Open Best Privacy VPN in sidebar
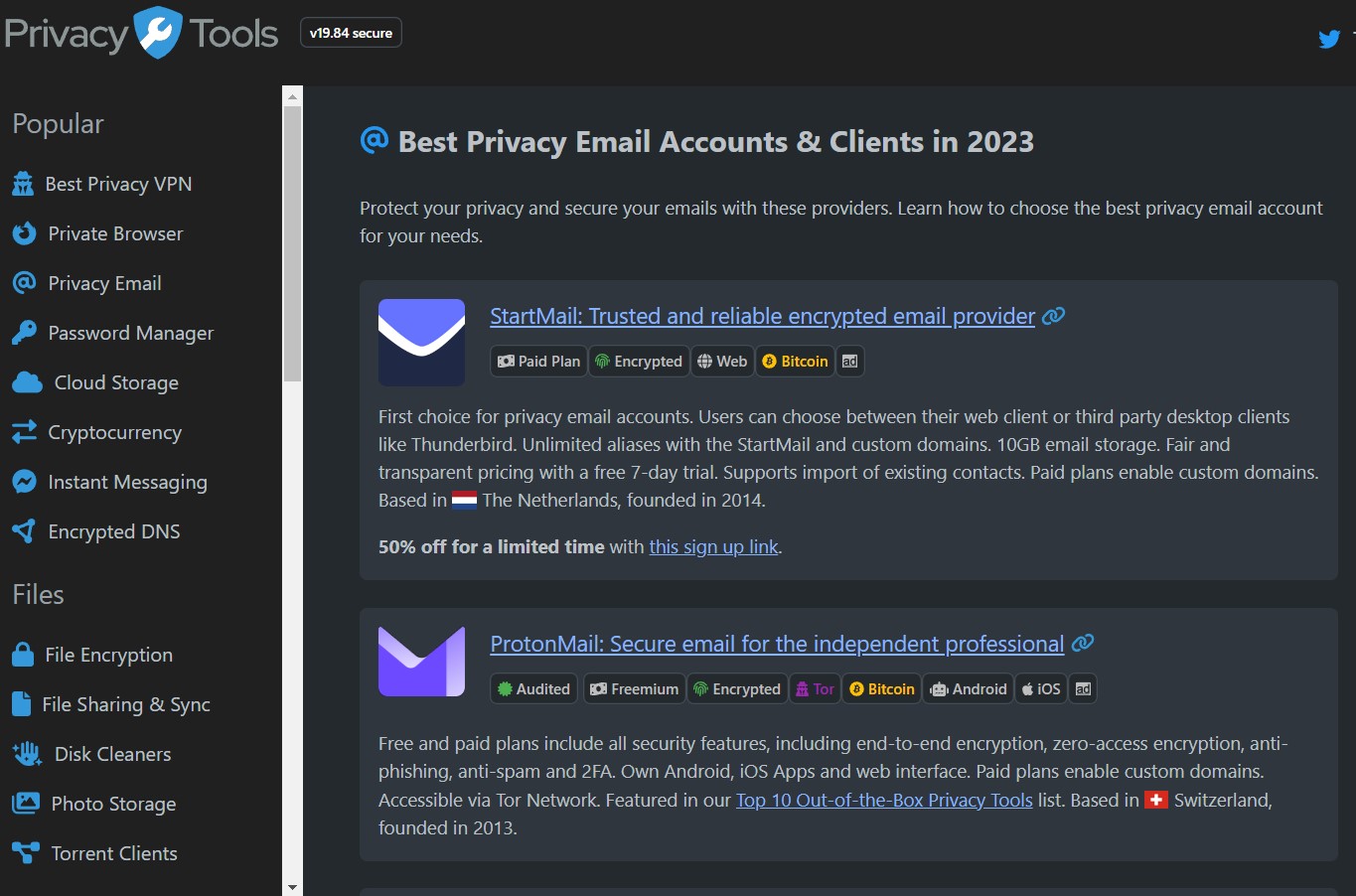Screen dimensions: 1356x896 pos(101,184)
